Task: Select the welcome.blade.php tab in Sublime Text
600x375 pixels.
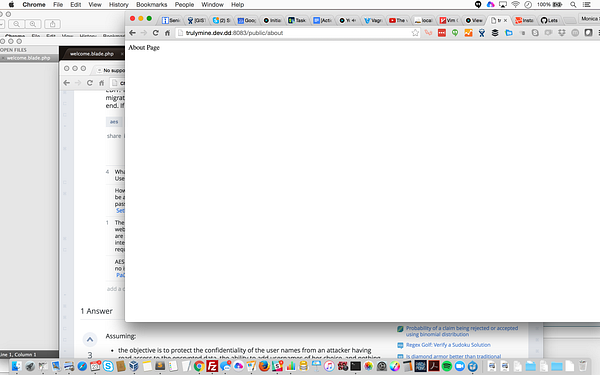Action: [92, 54]
